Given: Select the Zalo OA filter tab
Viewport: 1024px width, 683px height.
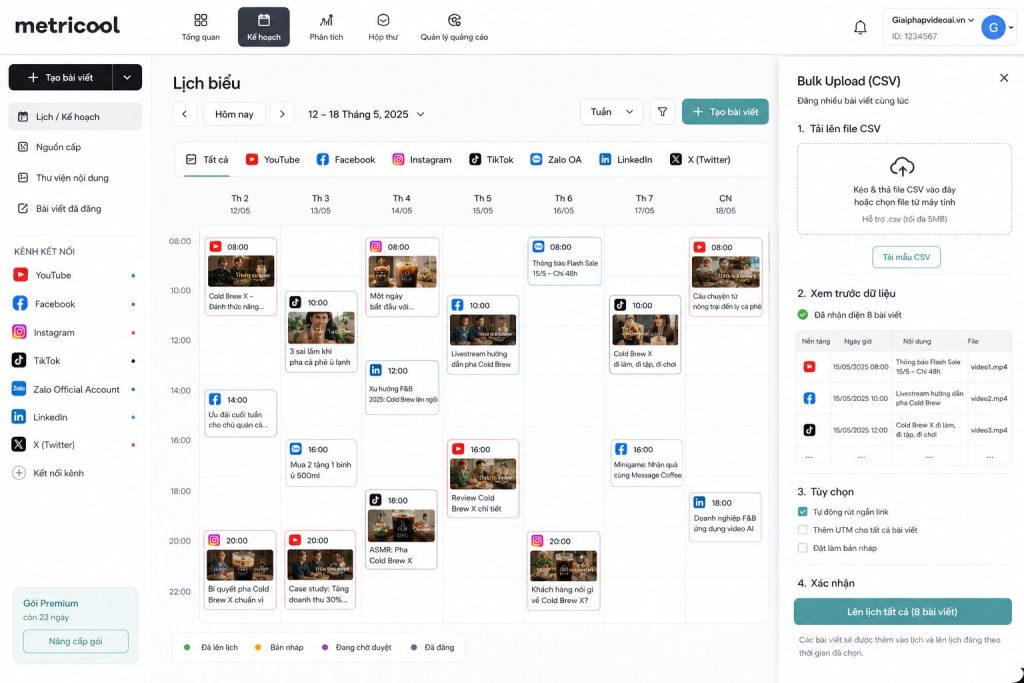Looking at the screenshot, I should 556,159.
